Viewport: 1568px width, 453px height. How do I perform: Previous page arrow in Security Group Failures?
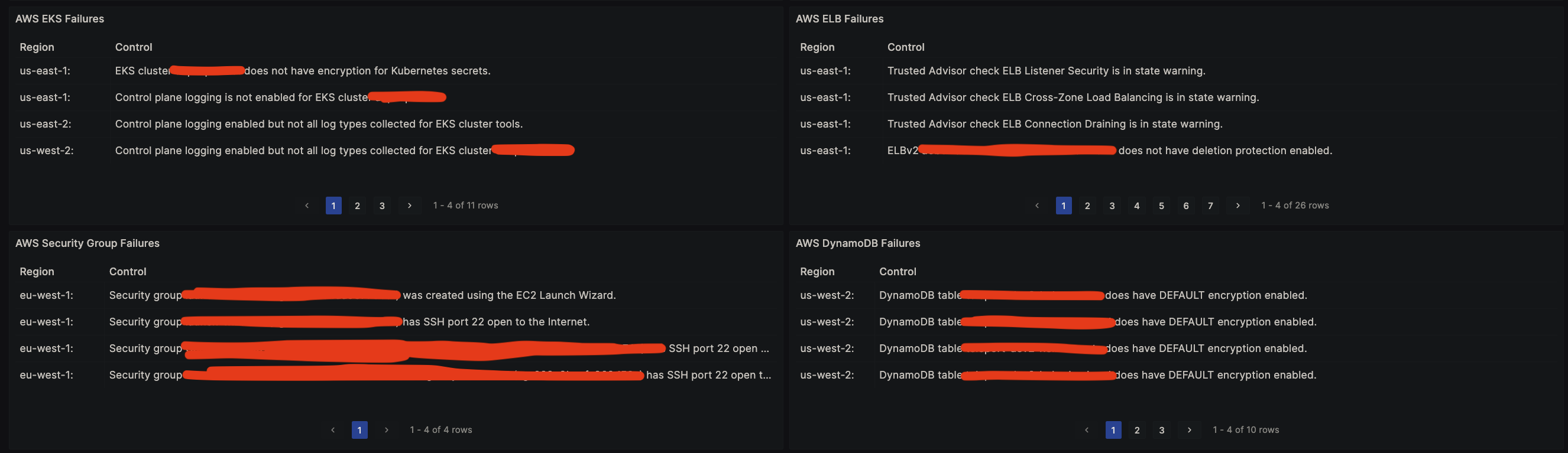[333, 430]
